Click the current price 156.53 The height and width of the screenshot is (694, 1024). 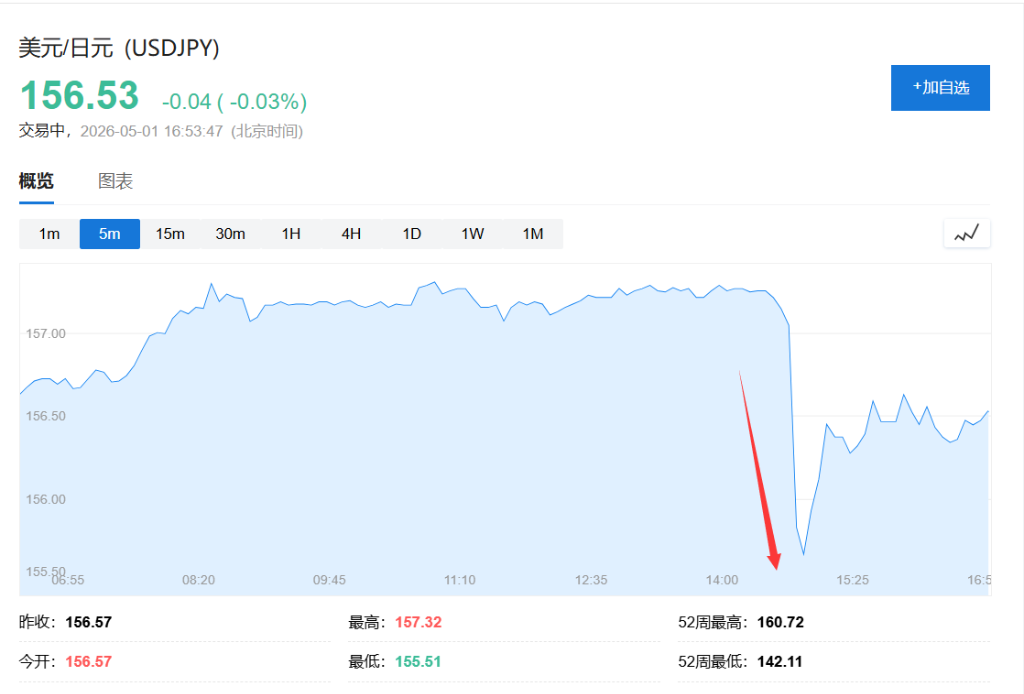click(80, 95)
